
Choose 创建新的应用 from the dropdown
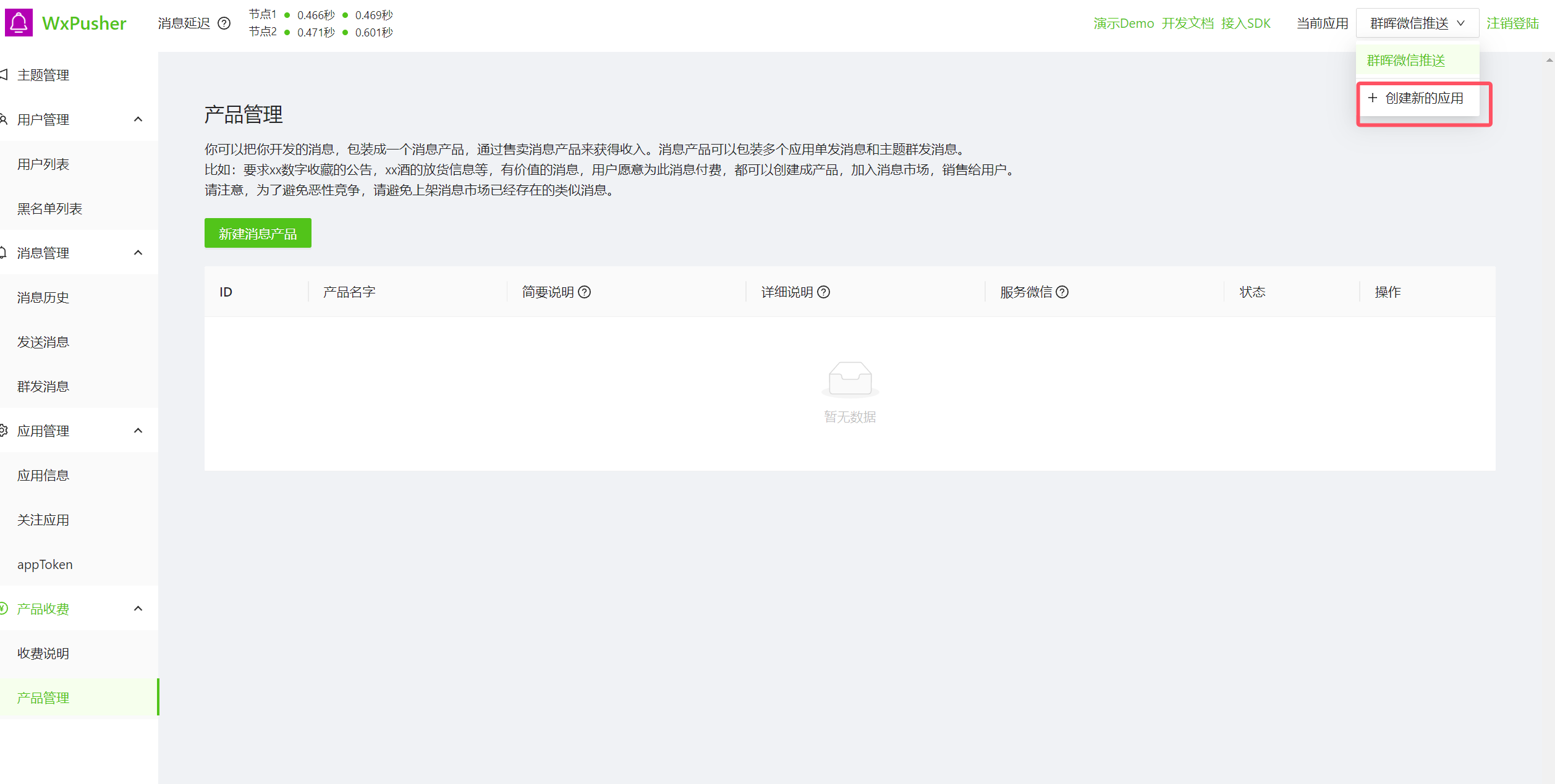pos(1418,98)
